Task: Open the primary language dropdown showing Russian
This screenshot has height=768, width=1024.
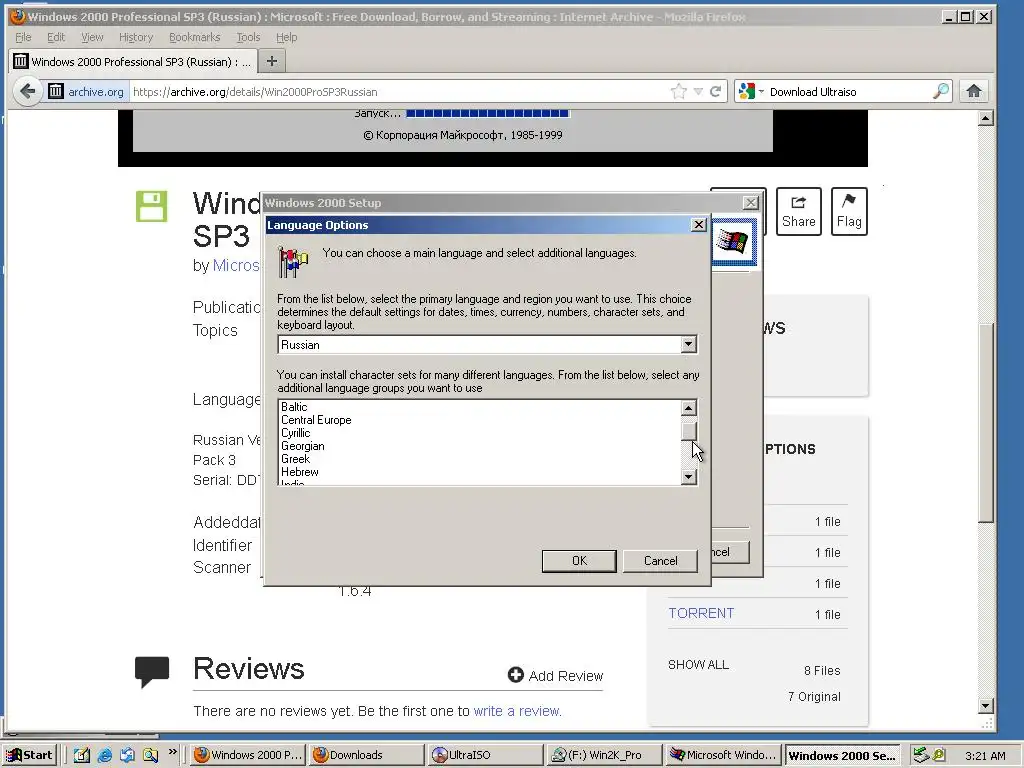Action: point(688,345)
